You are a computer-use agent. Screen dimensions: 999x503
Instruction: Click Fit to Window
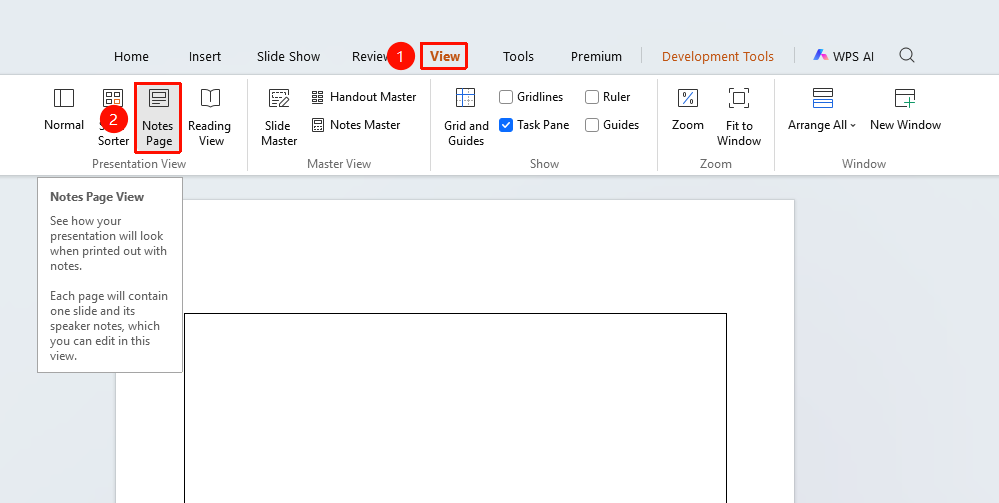click(739, 117)
